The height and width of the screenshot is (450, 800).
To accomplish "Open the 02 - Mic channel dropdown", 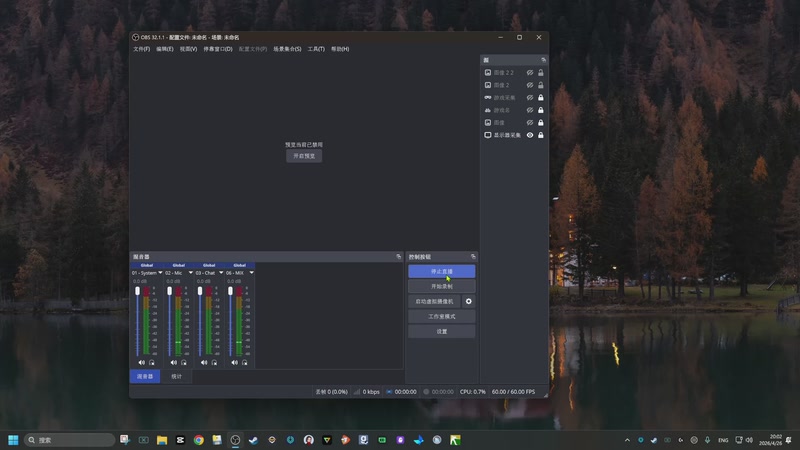I will tap(191, 273).
